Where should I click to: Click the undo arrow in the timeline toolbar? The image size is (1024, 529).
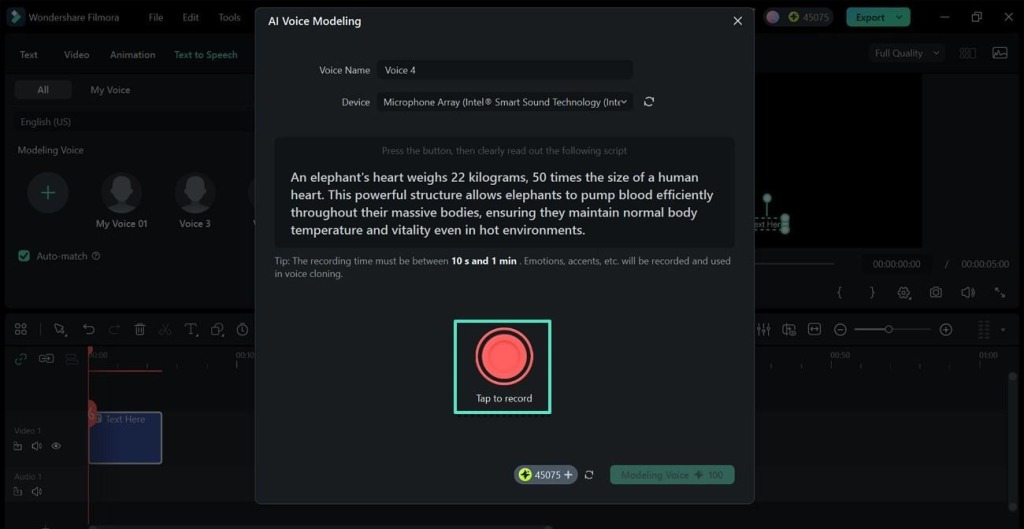89,329
